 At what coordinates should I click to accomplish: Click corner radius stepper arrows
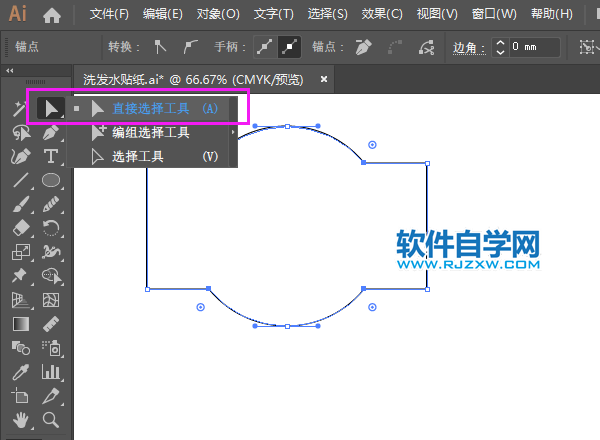[500, 47]
